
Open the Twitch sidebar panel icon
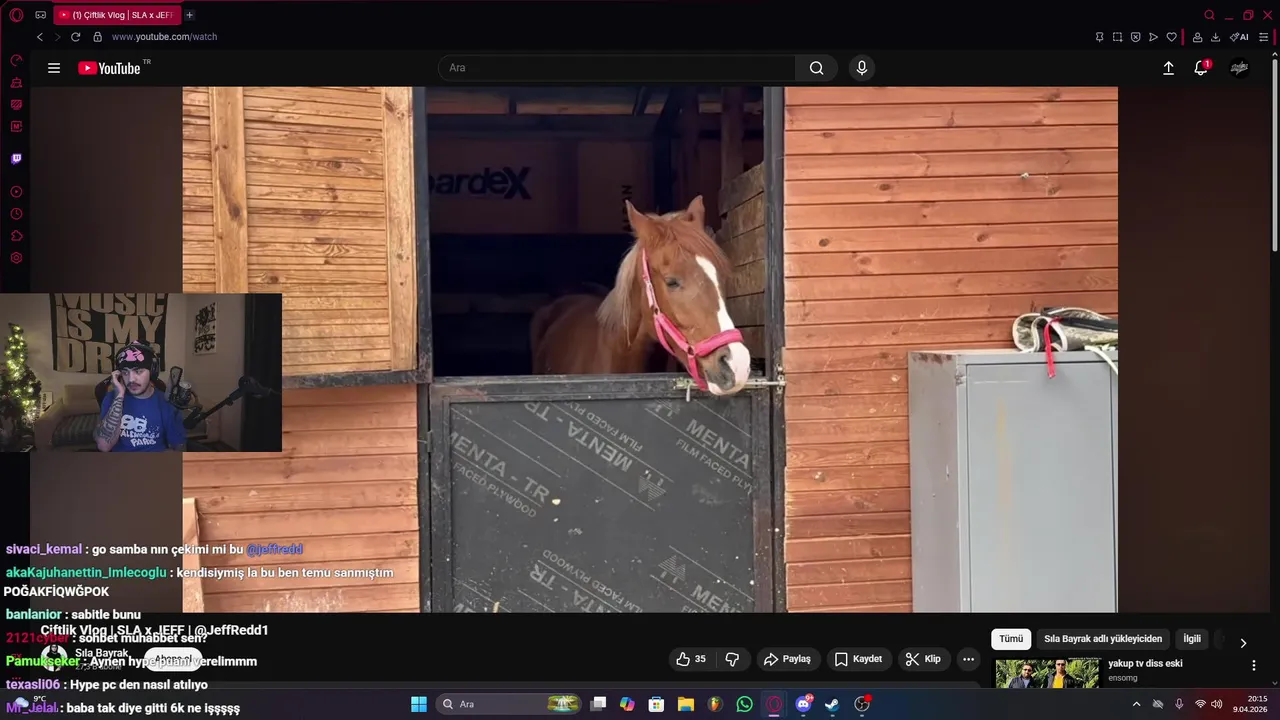pos(16,159)
